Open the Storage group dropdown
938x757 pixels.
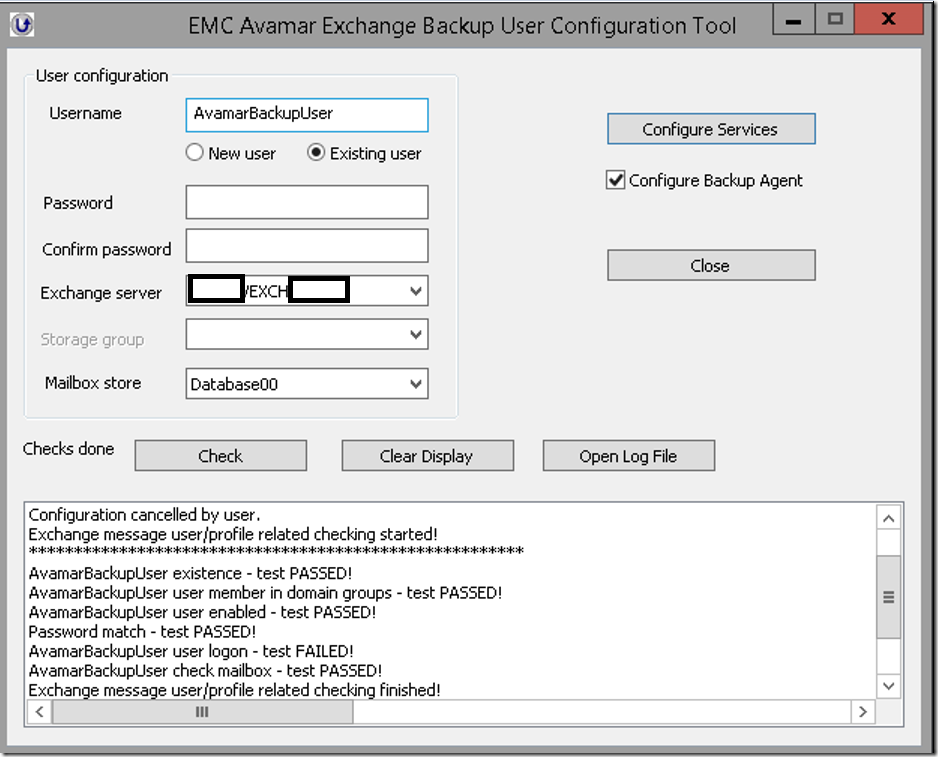(416, 335)
